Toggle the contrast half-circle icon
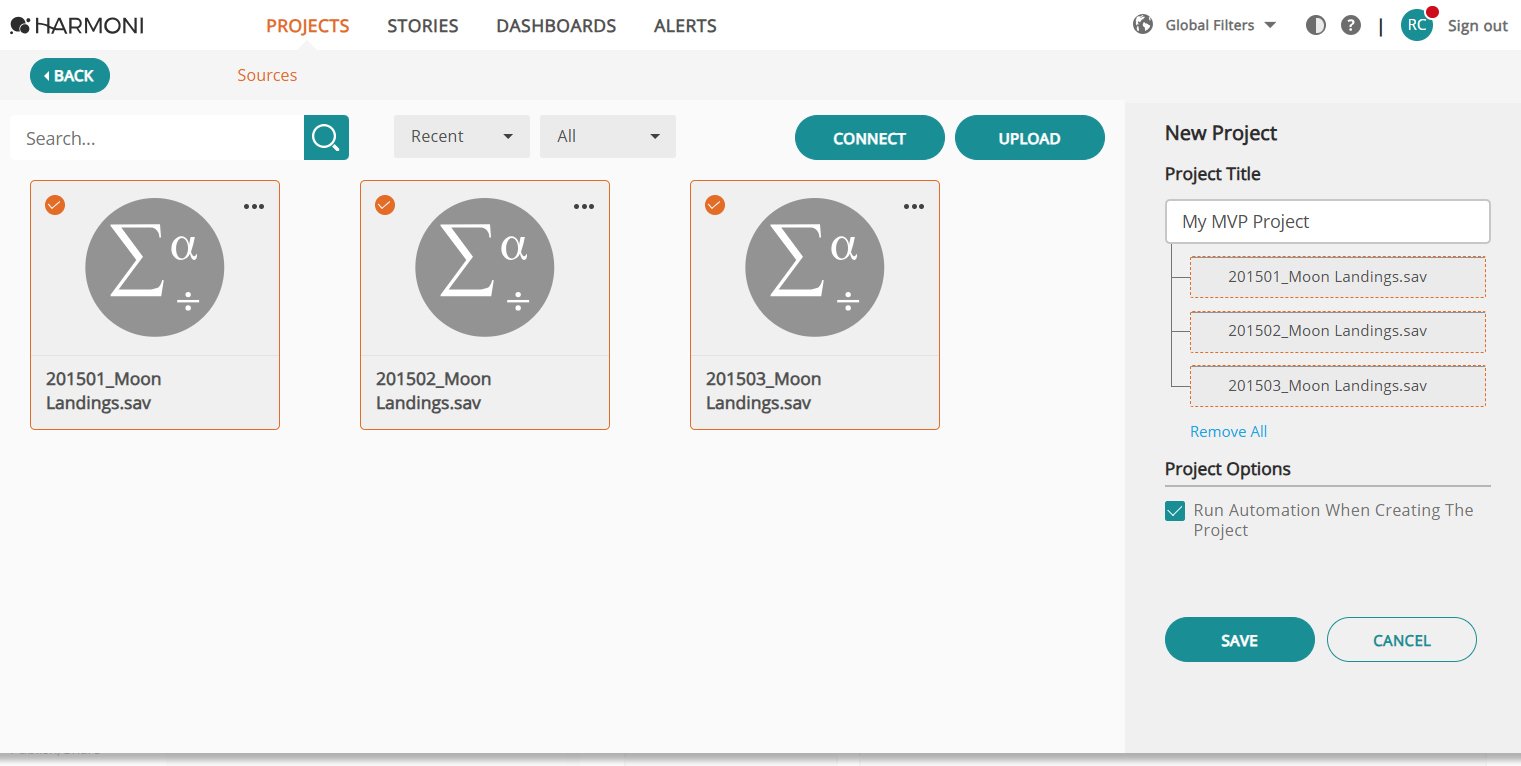Viewport: 1521px width, 766px height. pyautogui.click(x=1316, y=25)
